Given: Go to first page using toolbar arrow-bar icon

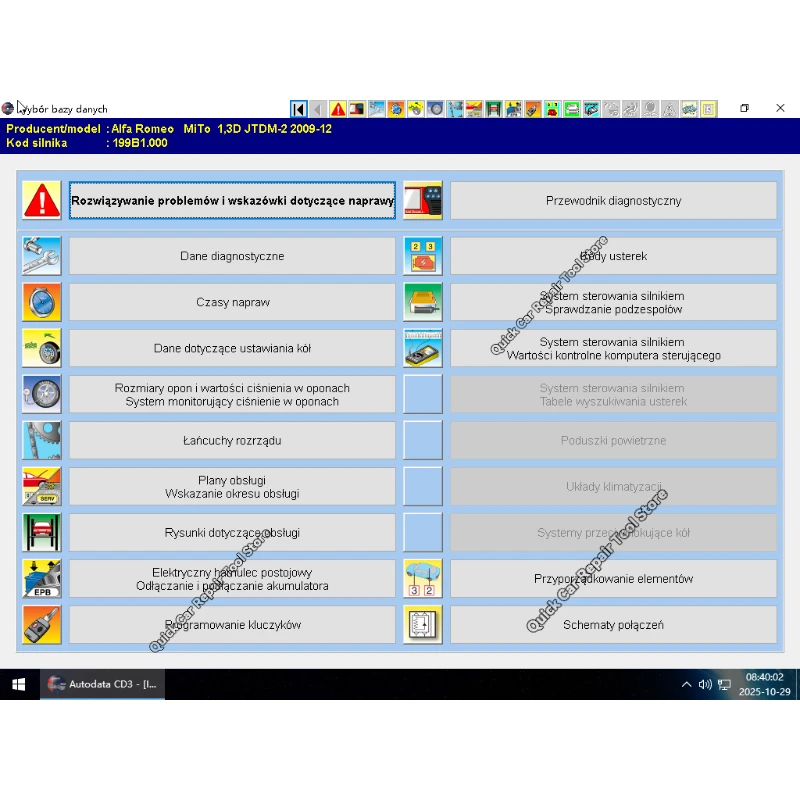Looking at the screenshot, I should coord(298,109).
